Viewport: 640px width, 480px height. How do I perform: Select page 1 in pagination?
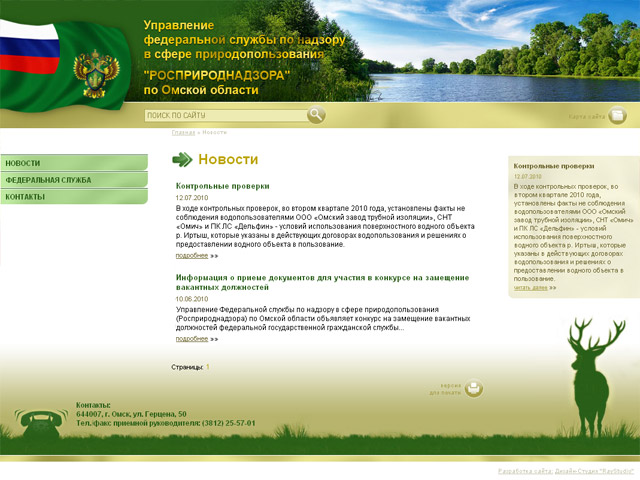(x=207, y=367)
